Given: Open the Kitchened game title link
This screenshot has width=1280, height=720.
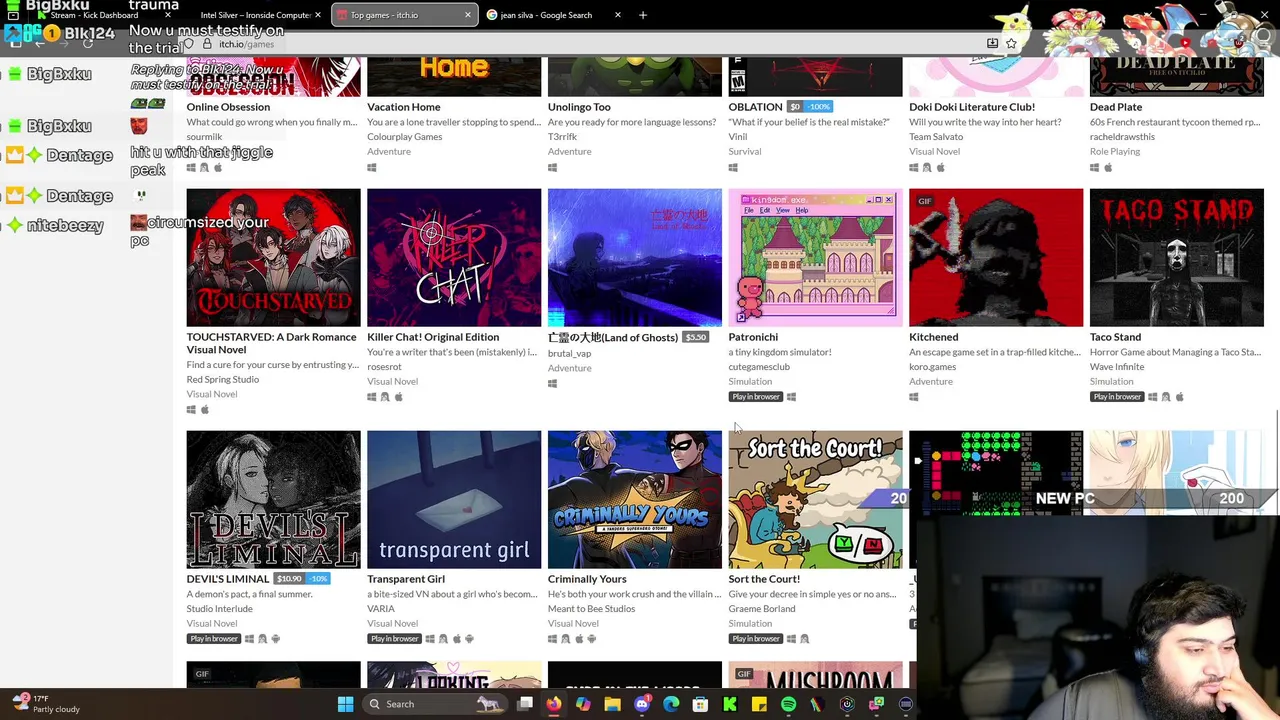Looking at the screenshot, I should (933, 337).
